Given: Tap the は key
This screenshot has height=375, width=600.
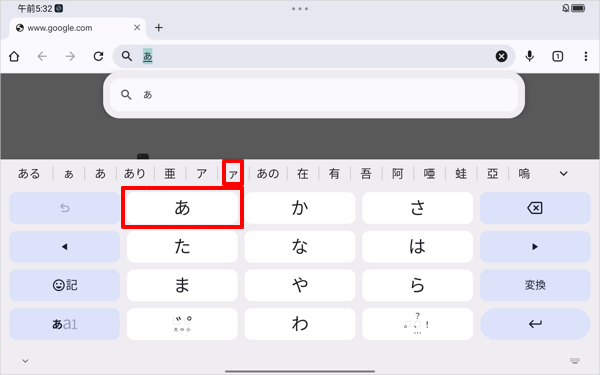Looking at the screenshot, I should (417, 246).
